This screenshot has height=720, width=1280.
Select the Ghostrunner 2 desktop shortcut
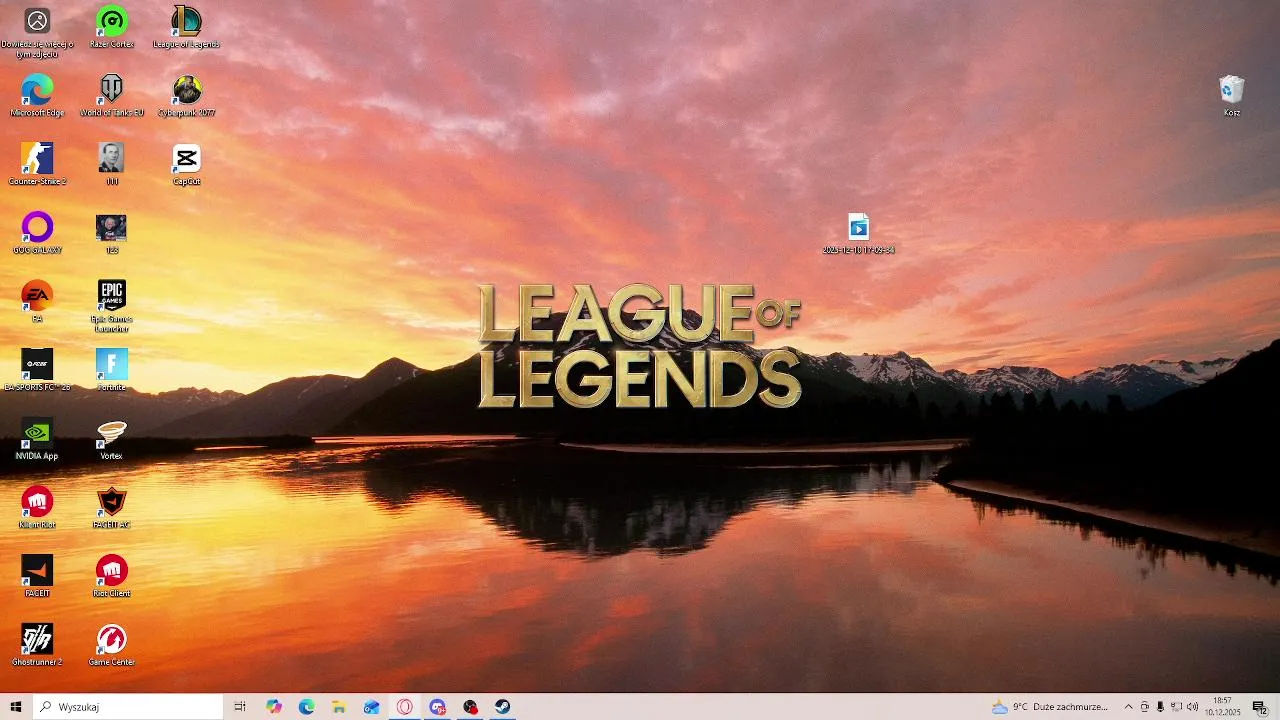[37, 645]
